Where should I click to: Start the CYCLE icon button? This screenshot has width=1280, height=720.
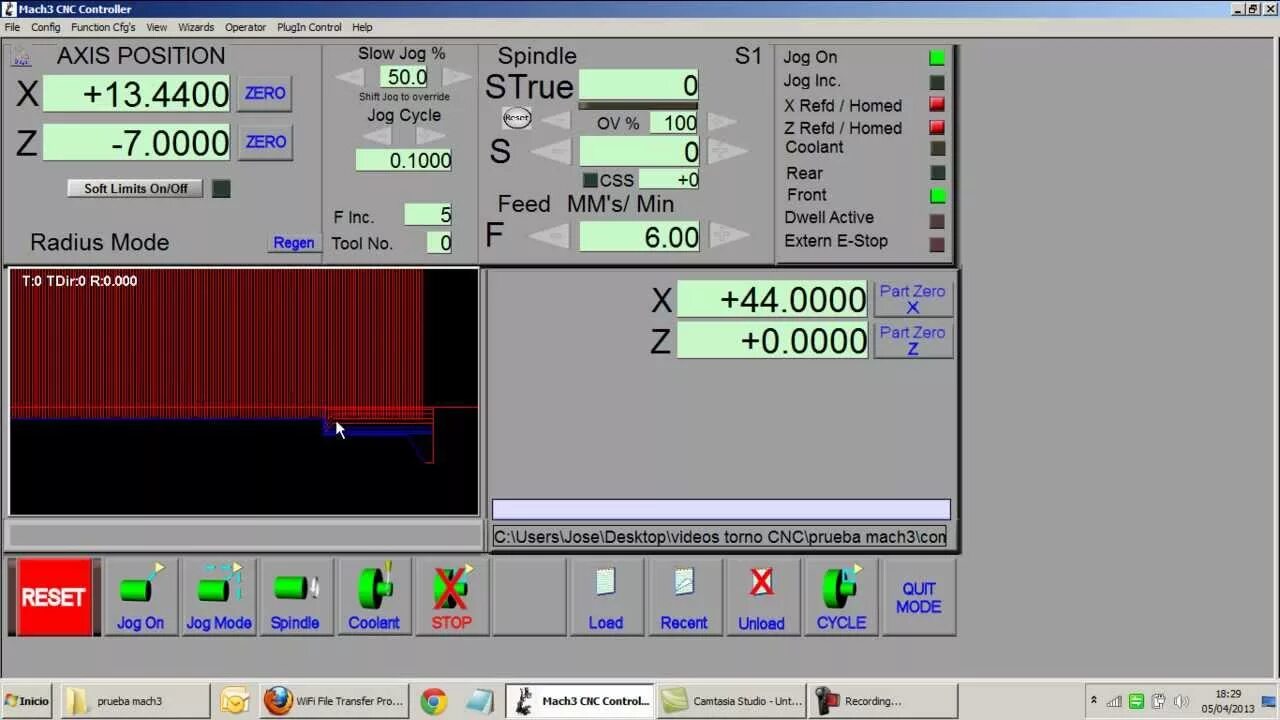coord(841,597)
